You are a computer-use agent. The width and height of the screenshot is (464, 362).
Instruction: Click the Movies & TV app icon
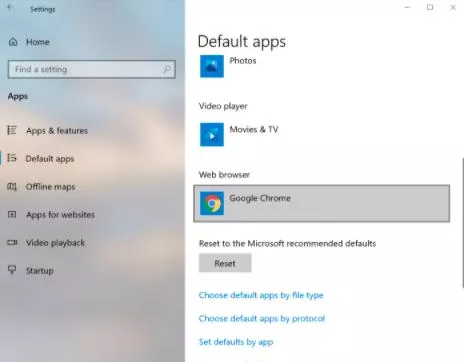click(x=212, y=134)
